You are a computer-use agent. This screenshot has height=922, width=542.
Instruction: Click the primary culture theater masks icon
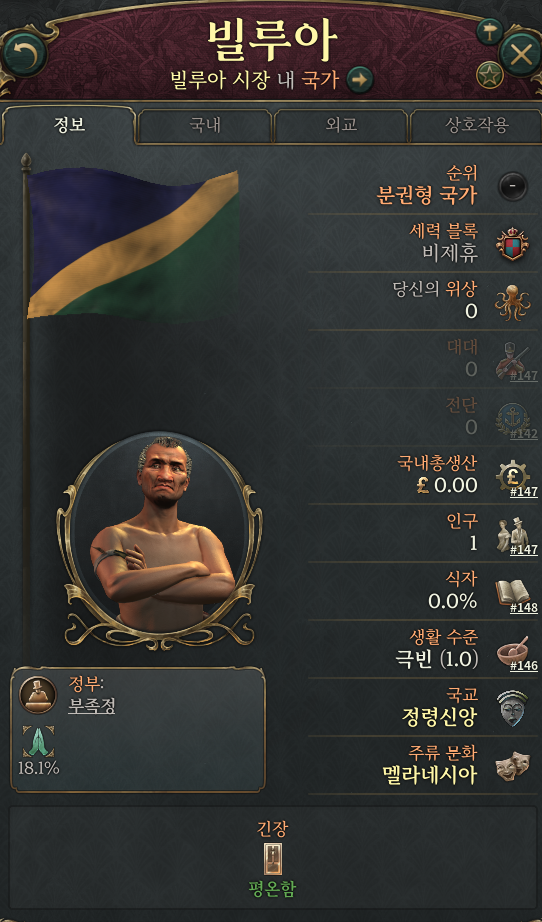coord(512,766)
